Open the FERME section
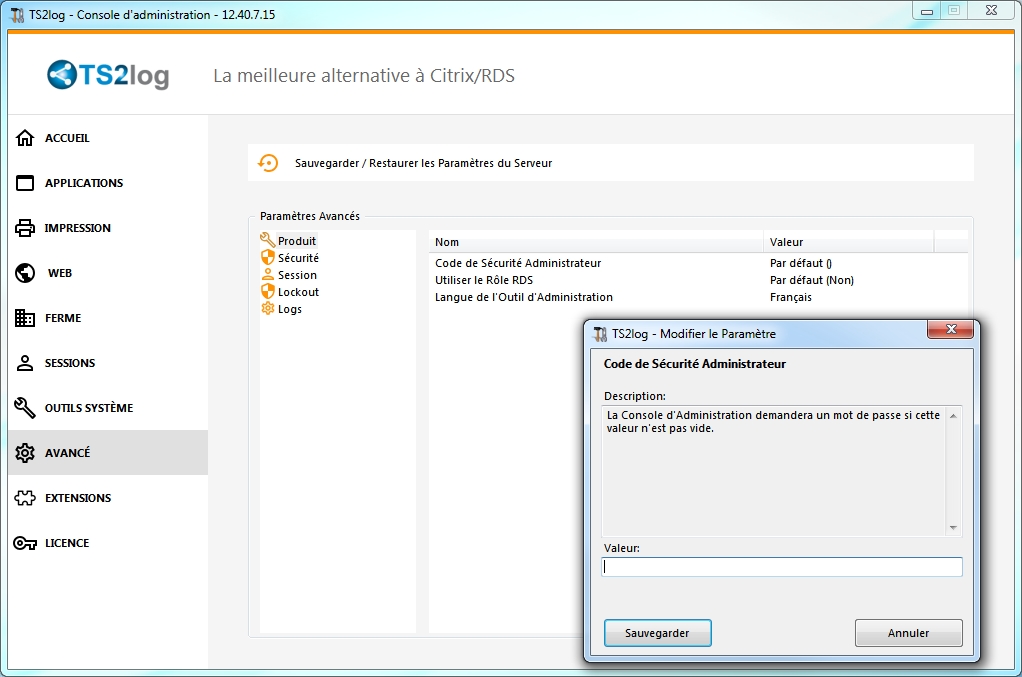The width and height of the screenshot is (1022, 677). click(108, 318)
